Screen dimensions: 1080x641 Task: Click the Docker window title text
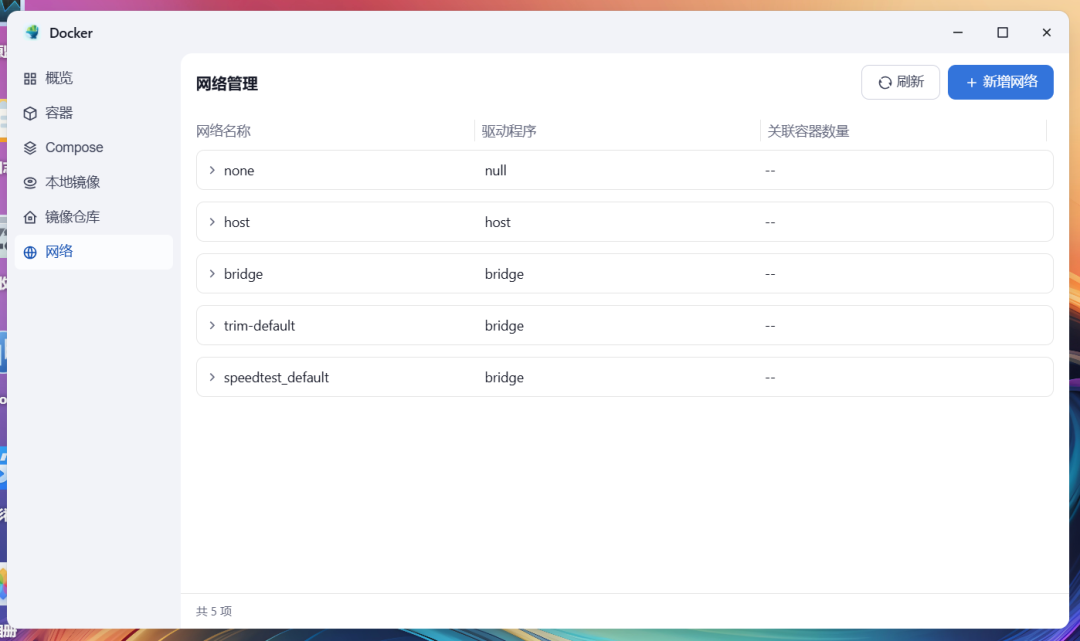point(71,33)
